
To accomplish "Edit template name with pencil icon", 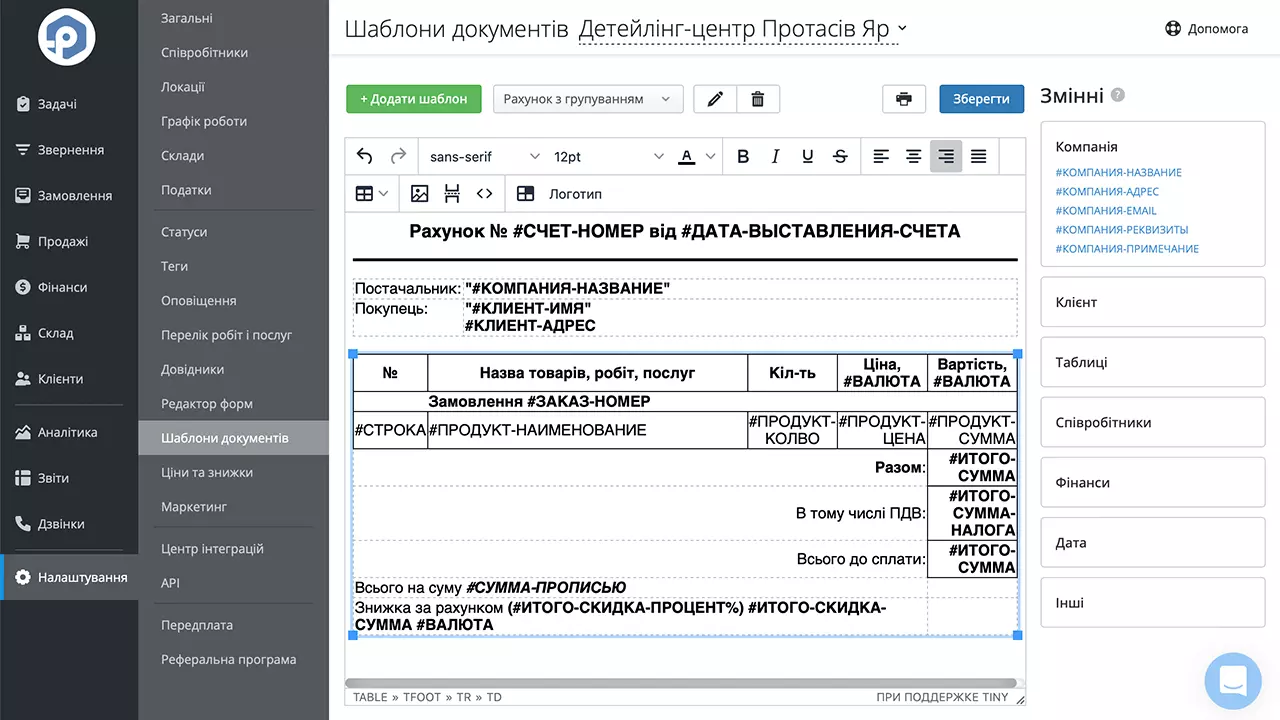I will 715,99.
